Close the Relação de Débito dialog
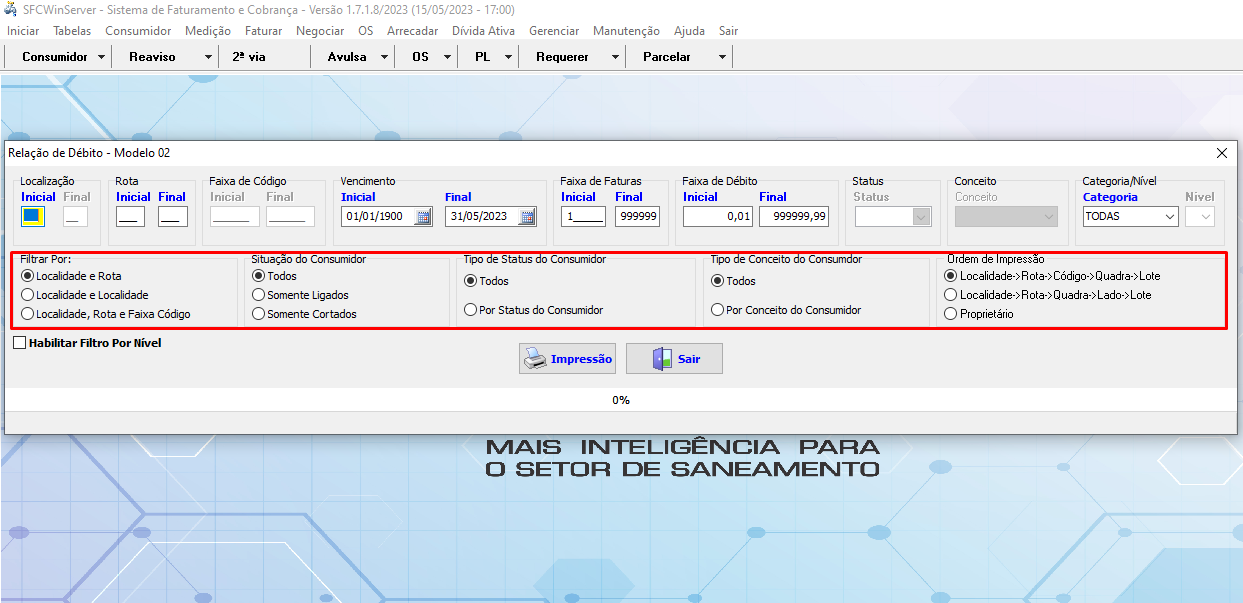 1221,153
